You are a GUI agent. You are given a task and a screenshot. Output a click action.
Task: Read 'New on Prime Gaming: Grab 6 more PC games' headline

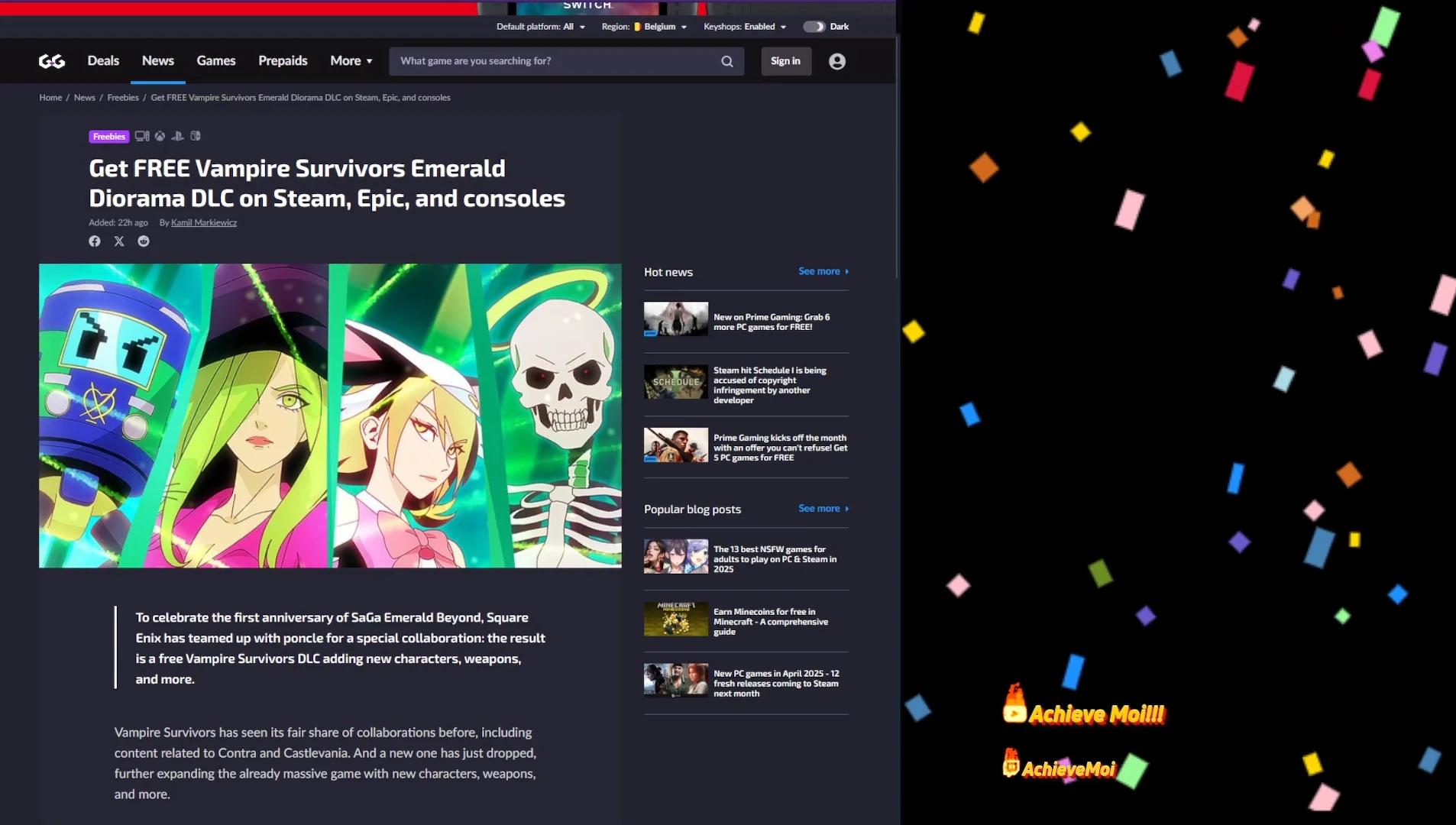tap(772, 322)
